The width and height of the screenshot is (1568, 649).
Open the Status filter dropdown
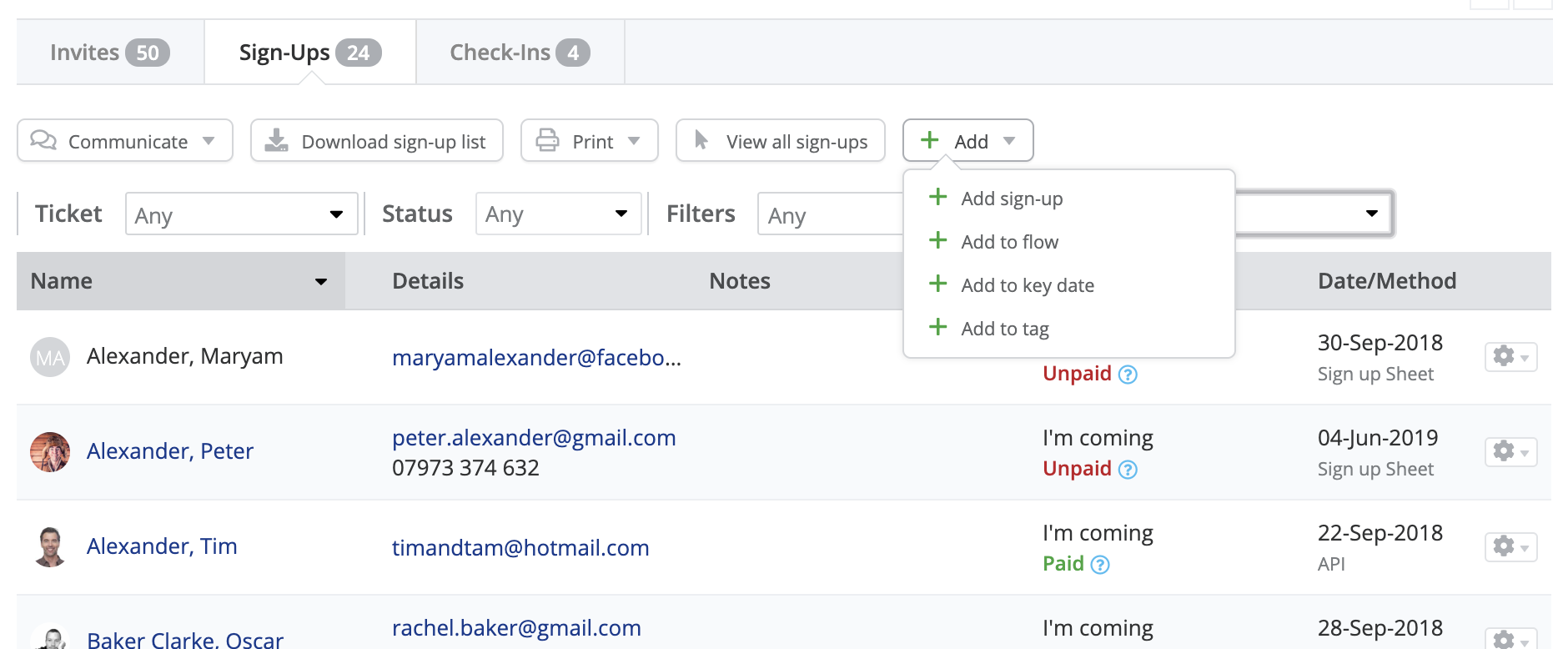pyautogui.click(x=559, y=214)
